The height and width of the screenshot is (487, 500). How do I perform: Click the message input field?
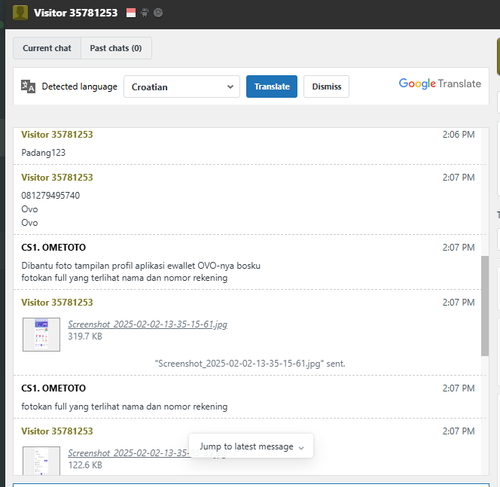click(x=251, y=485)
